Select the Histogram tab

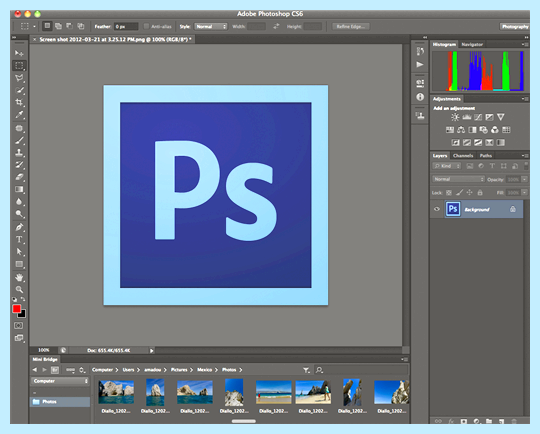coord(444,44)
